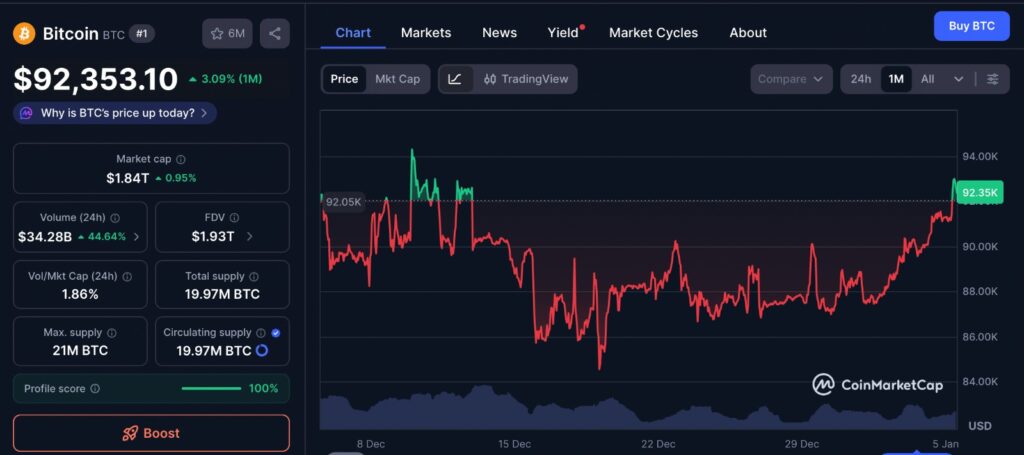
Task: Open the share icon button
Action: pyautogui.click(x=275, y=33)
